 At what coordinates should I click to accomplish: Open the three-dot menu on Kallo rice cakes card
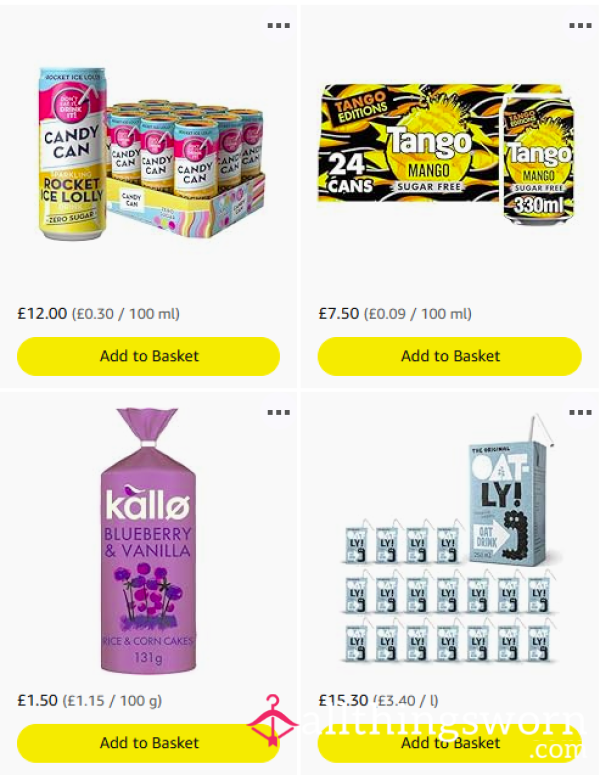278,412
